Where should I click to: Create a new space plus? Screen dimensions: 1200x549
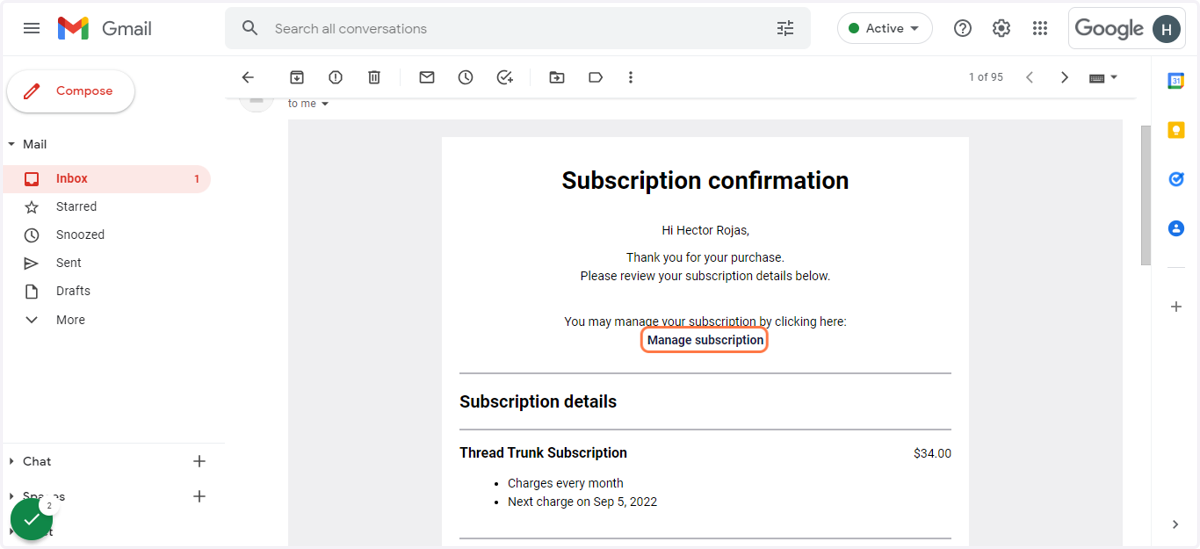click(x=199, y=496)
